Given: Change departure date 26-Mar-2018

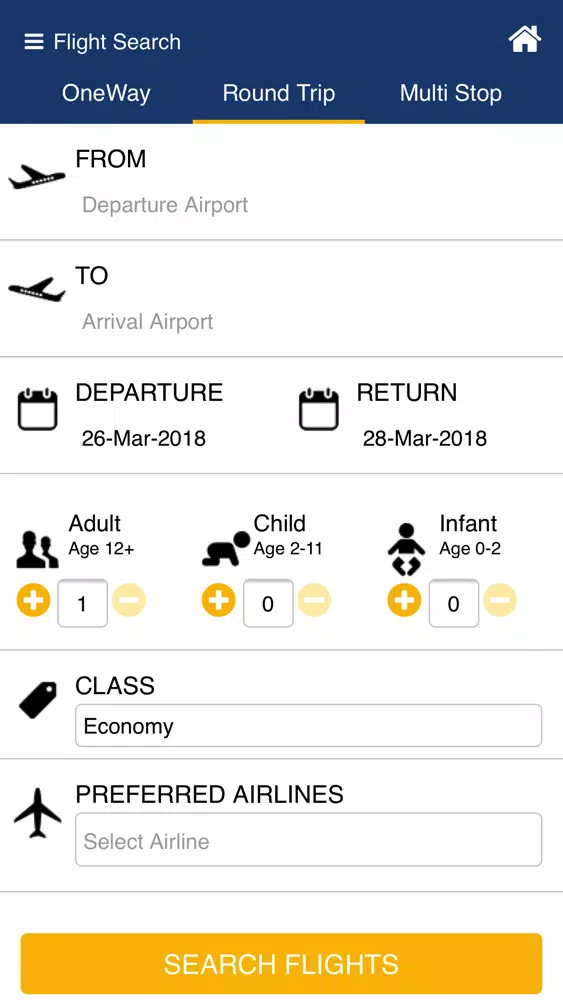Looking at the screenshot, I should coord(143,438).
